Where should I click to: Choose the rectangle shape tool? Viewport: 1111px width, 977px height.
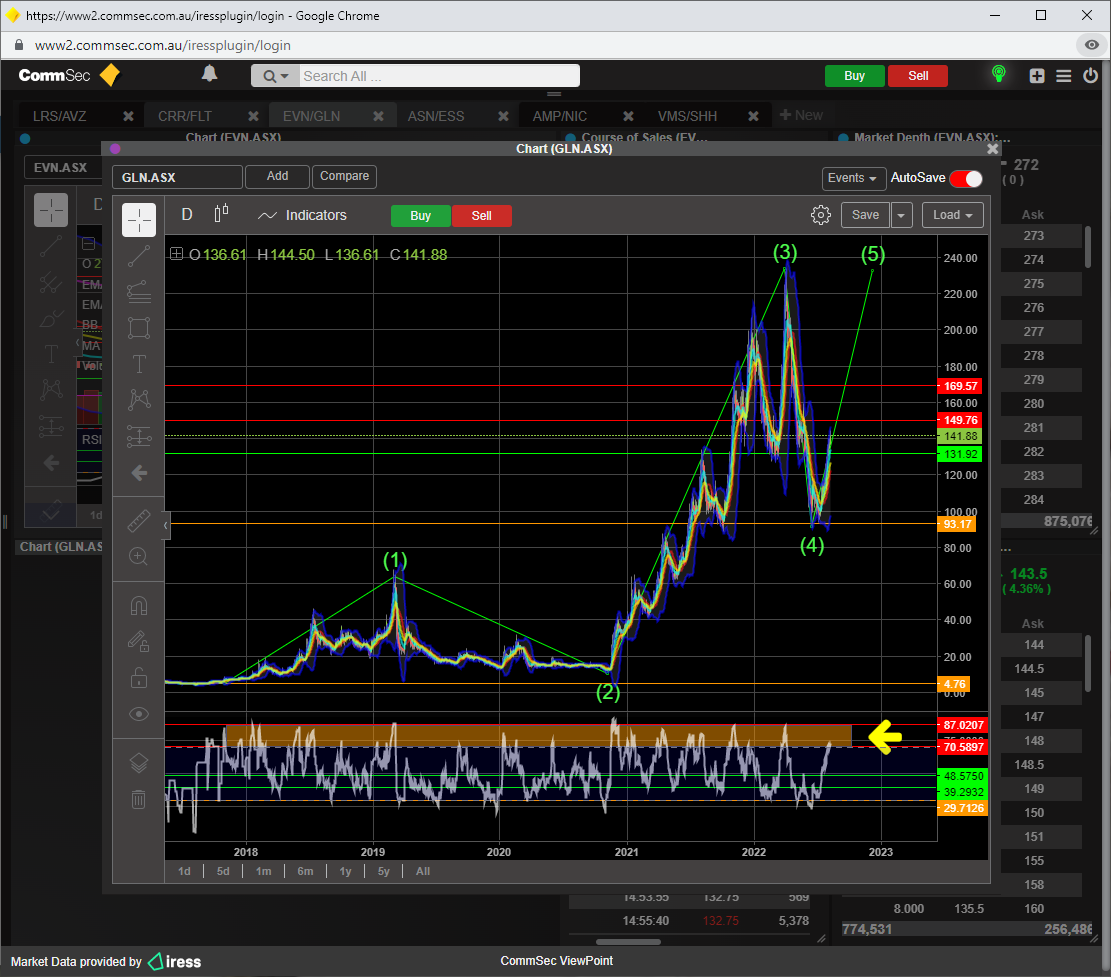(x=139, y=328)
